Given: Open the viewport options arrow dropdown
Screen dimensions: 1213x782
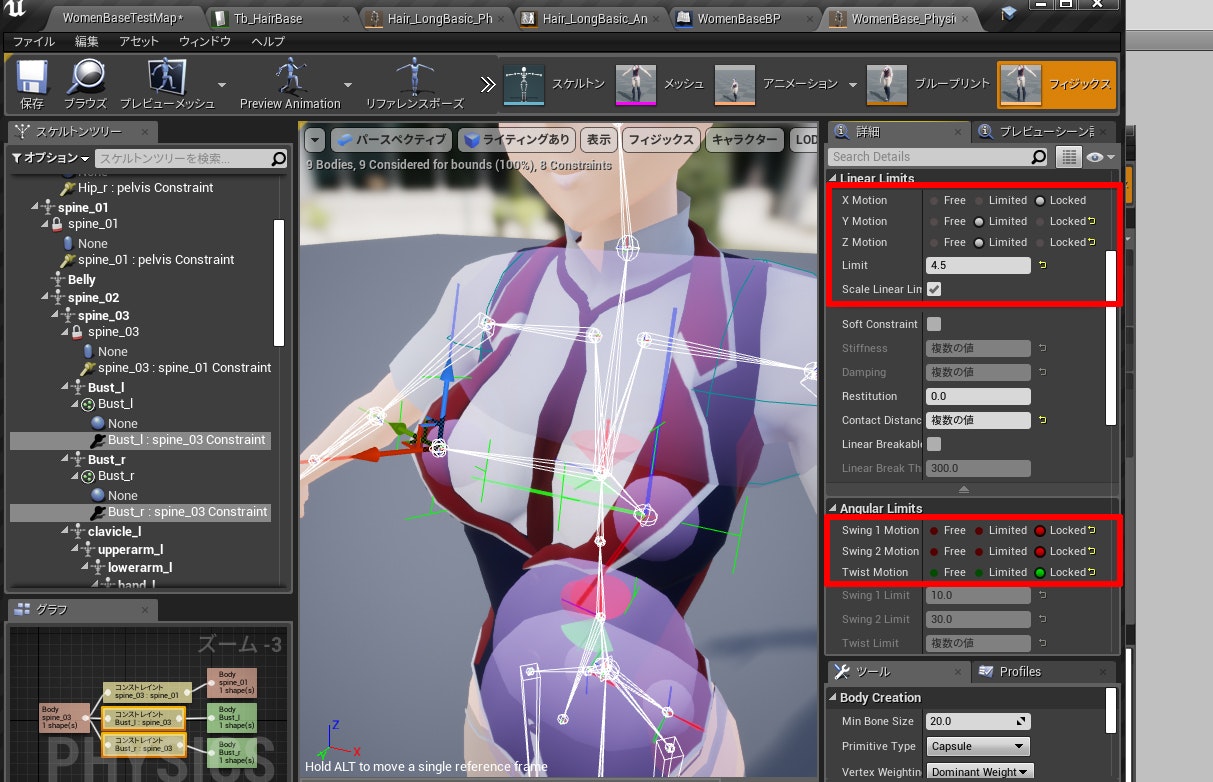Looking at the screenshot, I should click(315, 140).
